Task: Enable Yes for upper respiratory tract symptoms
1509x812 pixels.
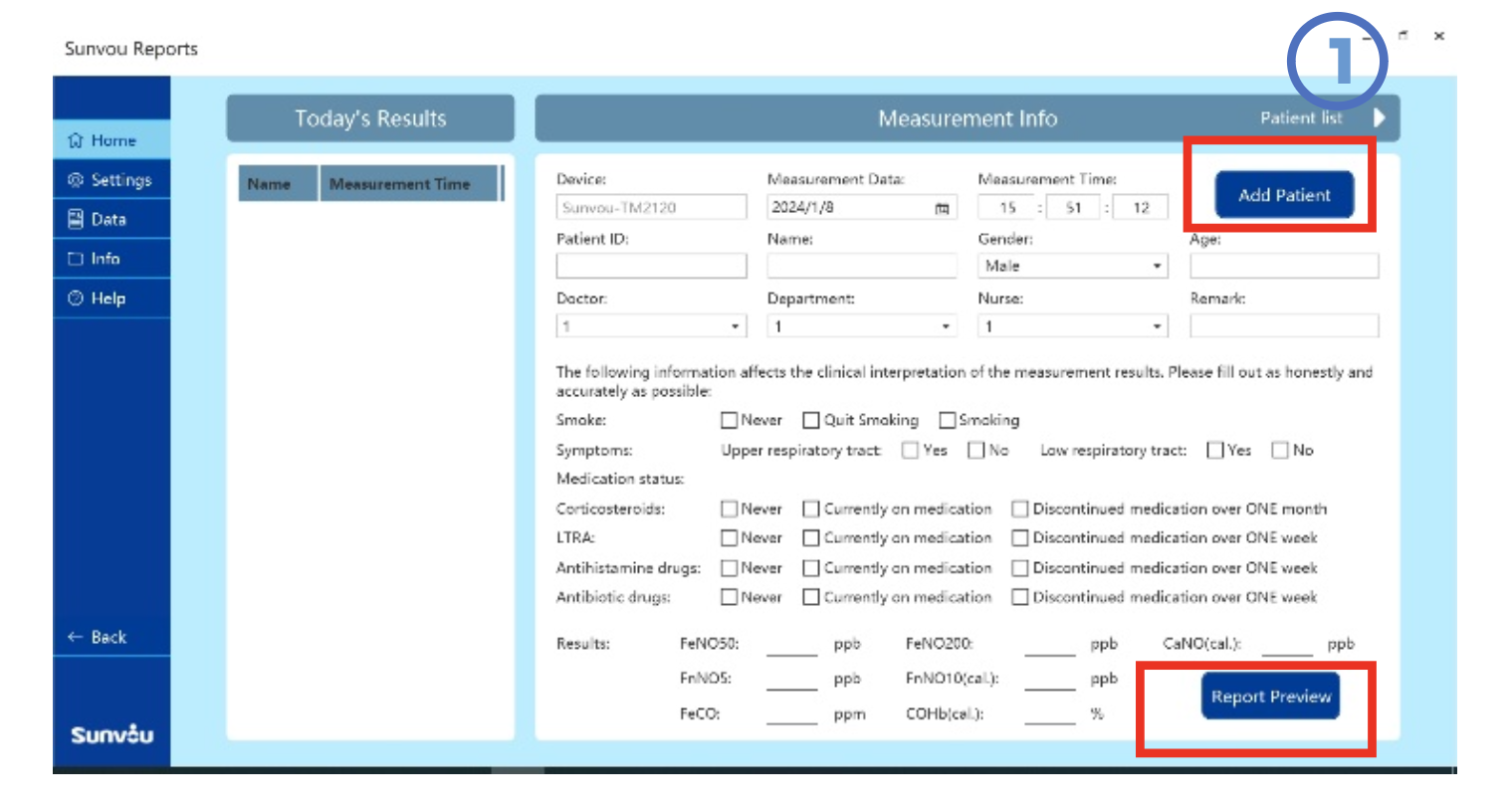Action: point(909,450)
